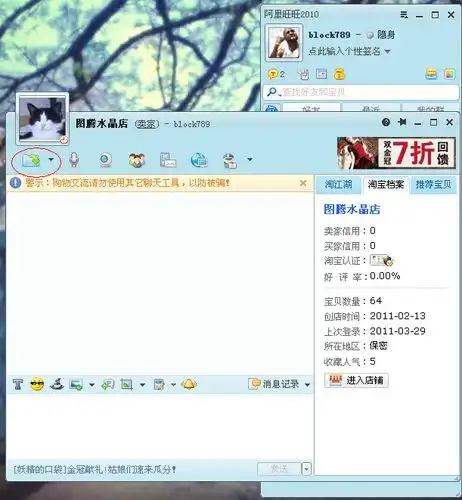Expand 消息记录 dropdown arrow
The height and width of the screenshot is (500, 462).
pyautogui.click(x=307, y=385)
